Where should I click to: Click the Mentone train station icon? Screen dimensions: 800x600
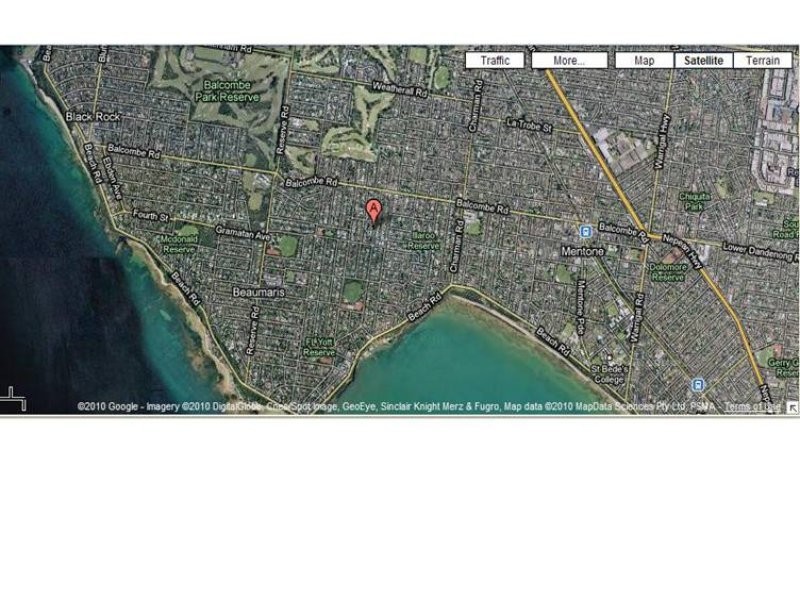(x=587, y=232)
